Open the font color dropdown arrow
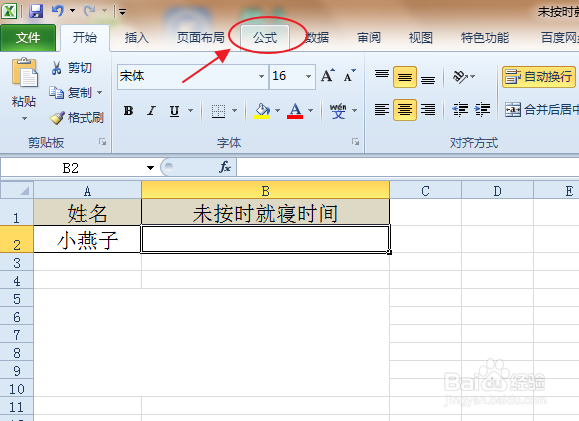The width and height of the screenshot is (579, 421). coord(311,110)
